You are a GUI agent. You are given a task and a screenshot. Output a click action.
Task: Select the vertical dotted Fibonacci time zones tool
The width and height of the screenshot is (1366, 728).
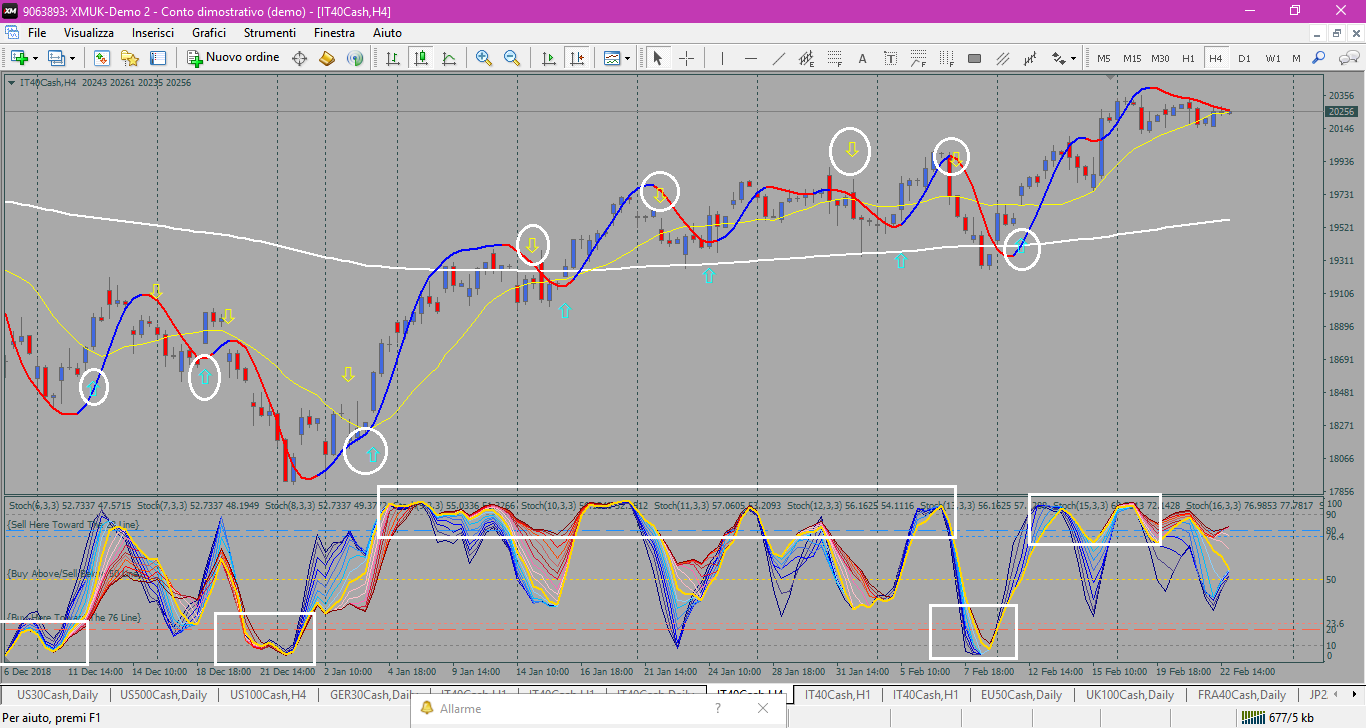(x=946, y=58)
